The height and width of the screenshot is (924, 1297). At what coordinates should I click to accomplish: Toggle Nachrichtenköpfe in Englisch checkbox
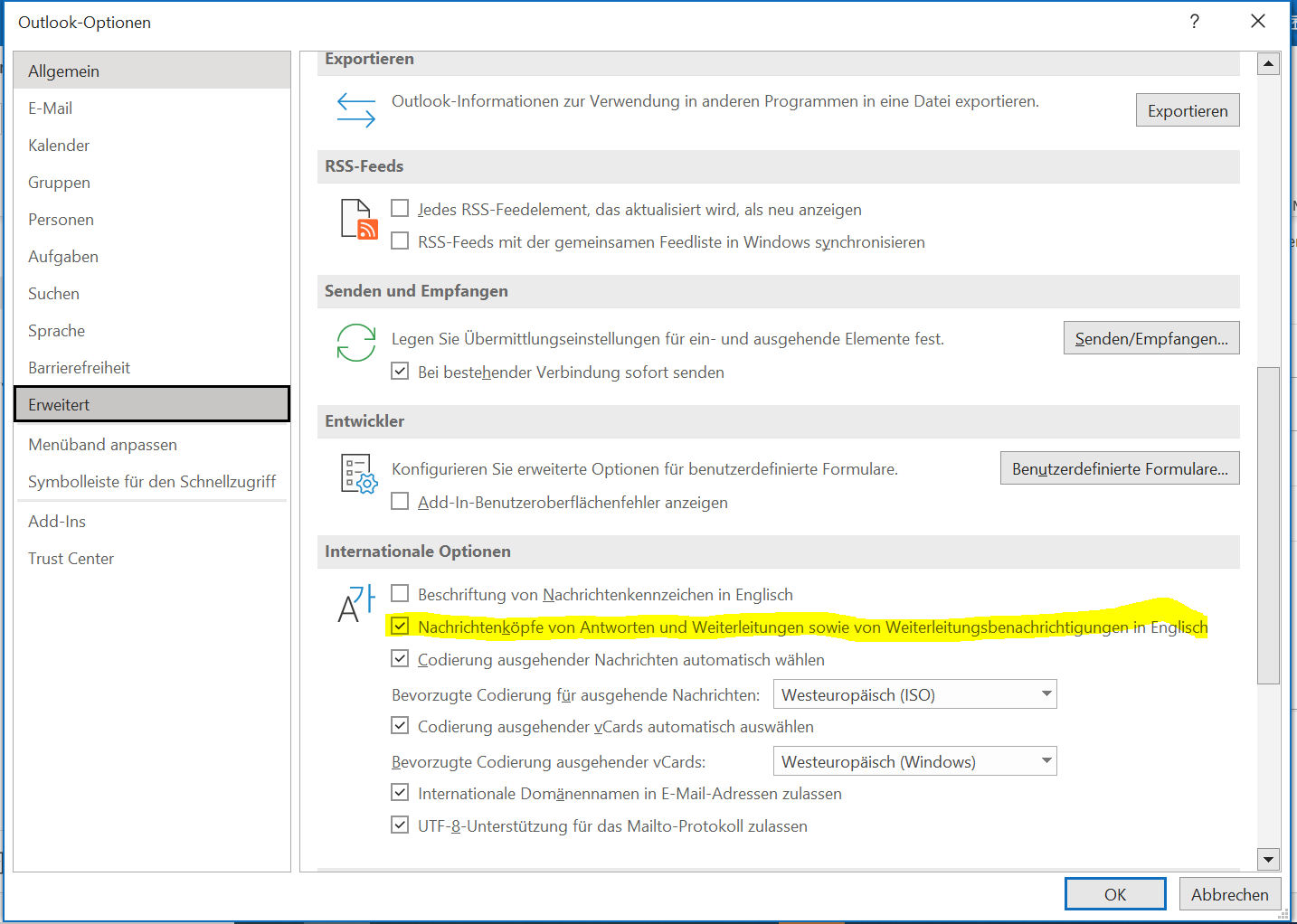[400, 627]
